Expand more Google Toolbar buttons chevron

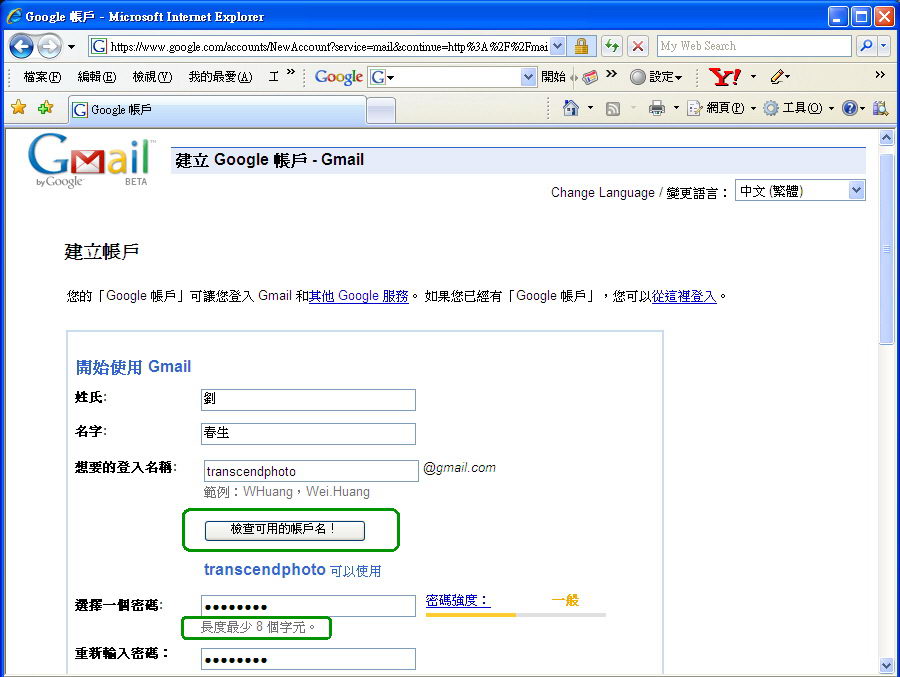click(612, 73)
